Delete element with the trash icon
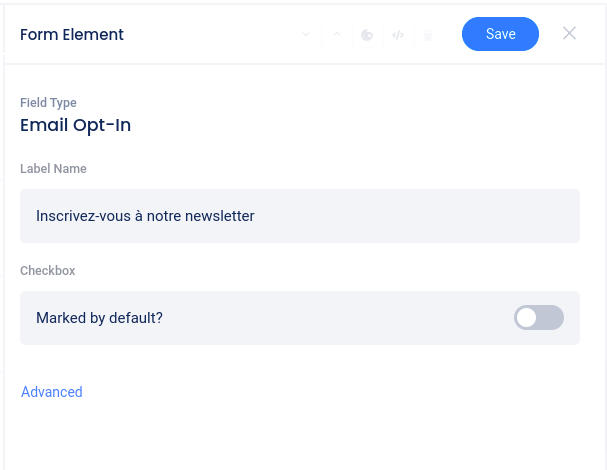 428,35
